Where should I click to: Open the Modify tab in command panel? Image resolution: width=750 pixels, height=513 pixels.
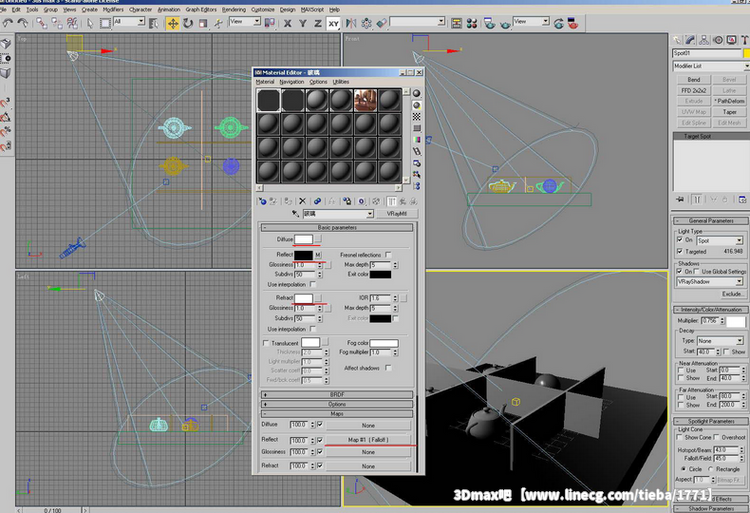pyautogui.click(x=690, y=40)
